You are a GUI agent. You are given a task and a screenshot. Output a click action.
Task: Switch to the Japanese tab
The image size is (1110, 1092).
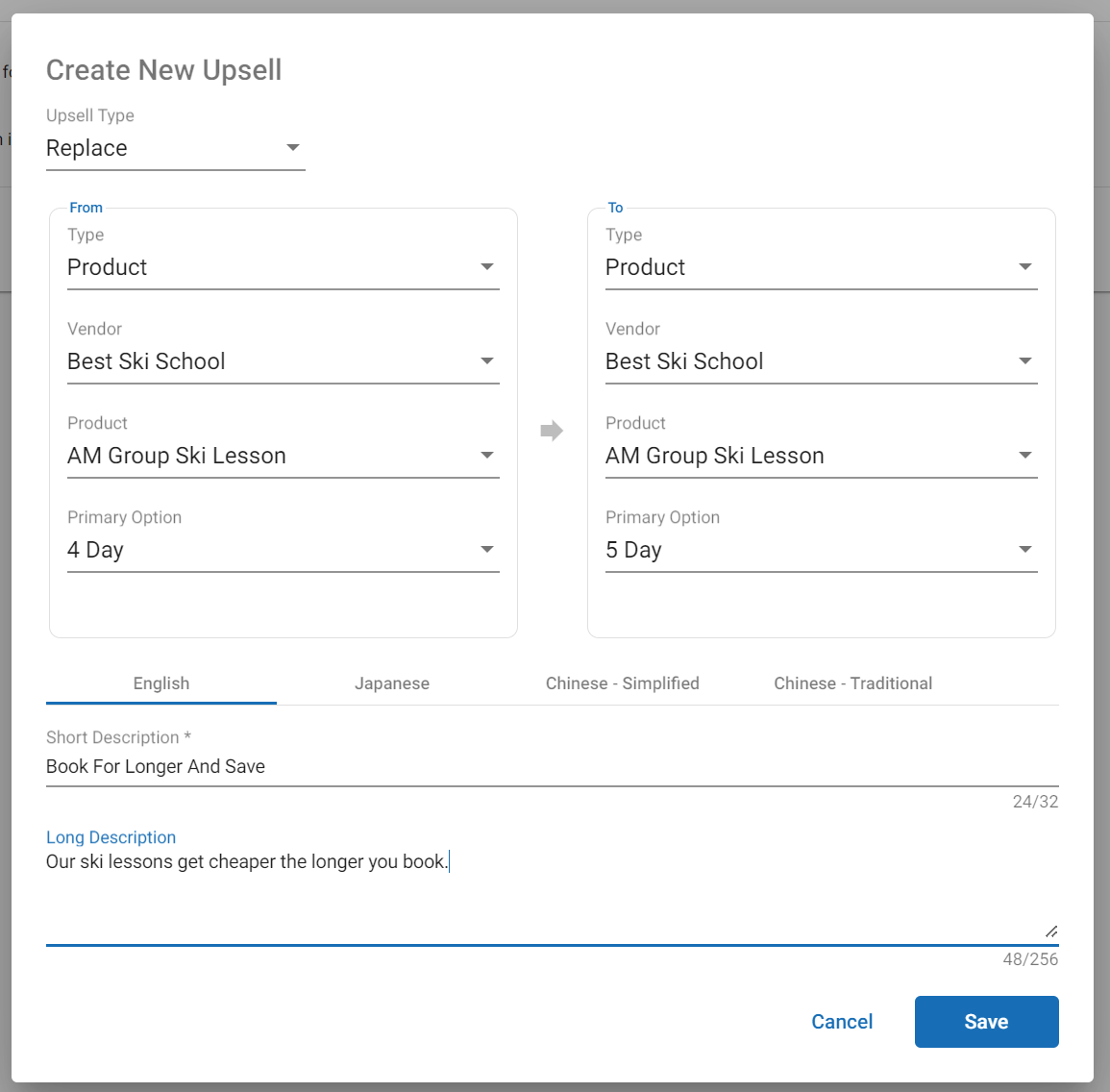tap(392, 683)
